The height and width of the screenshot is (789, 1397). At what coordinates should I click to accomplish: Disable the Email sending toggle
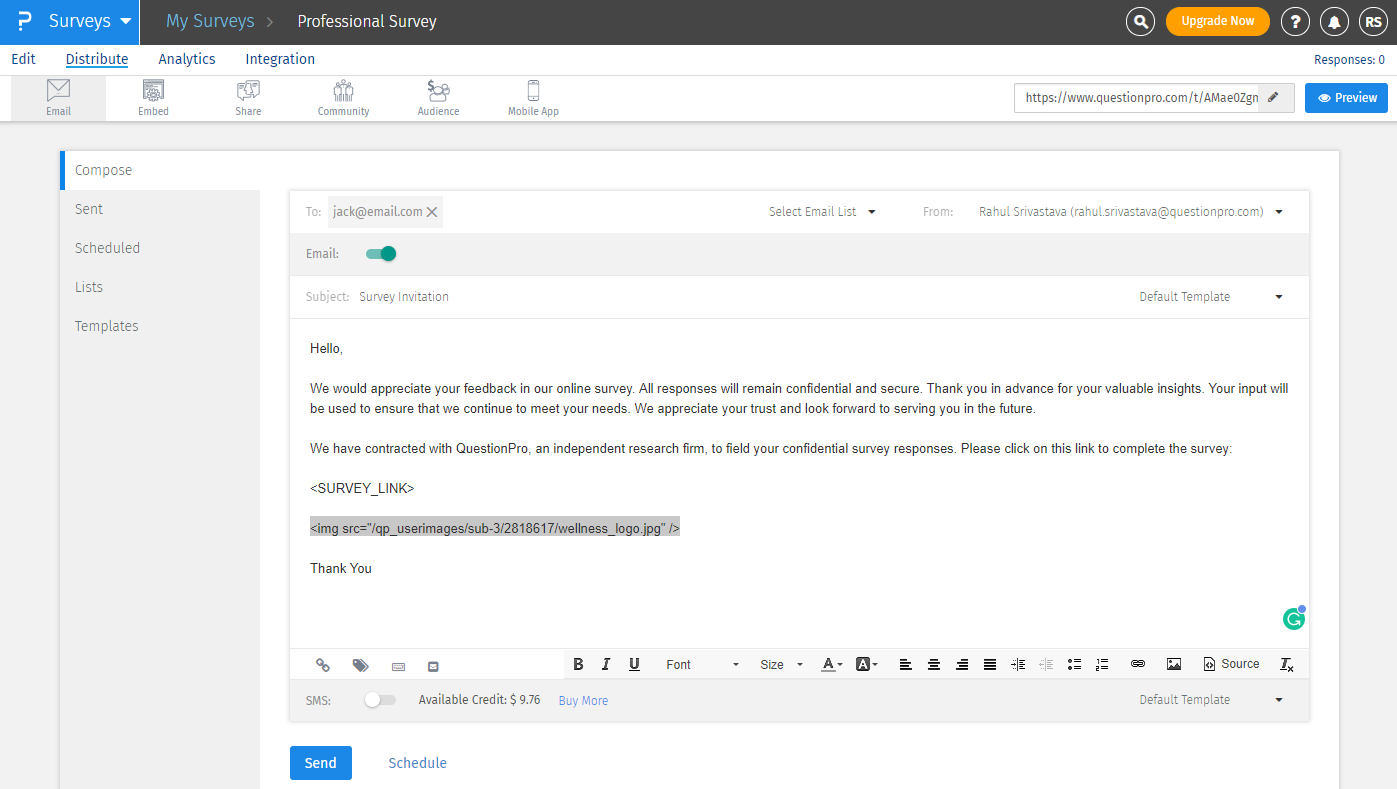380,253
